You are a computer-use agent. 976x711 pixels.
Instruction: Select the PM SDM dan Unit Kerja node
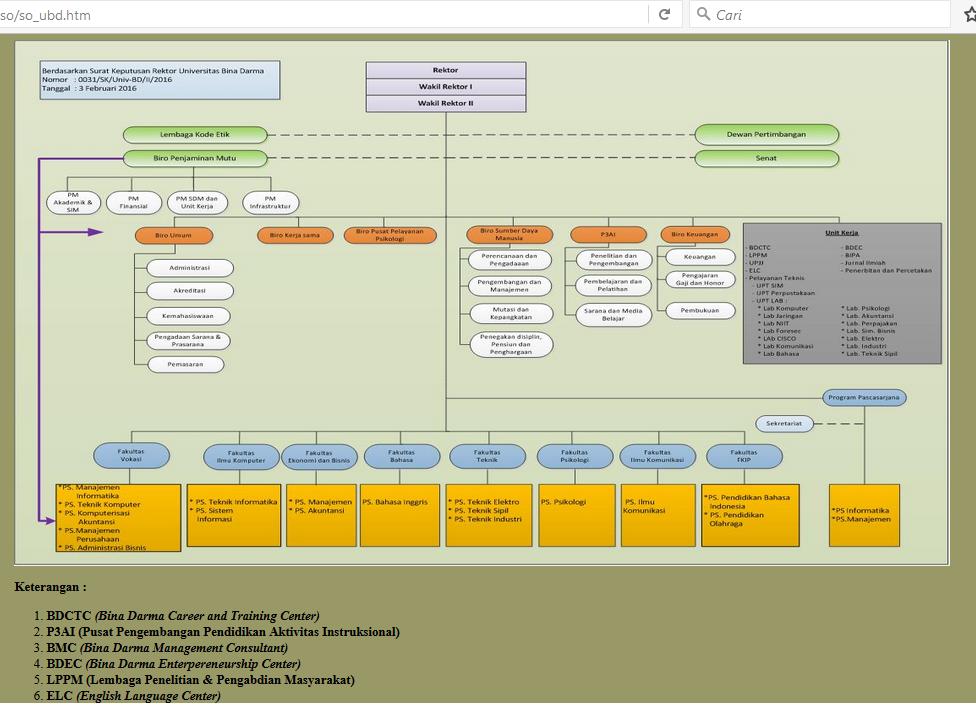pyautogui.click(x=197, y=202)
